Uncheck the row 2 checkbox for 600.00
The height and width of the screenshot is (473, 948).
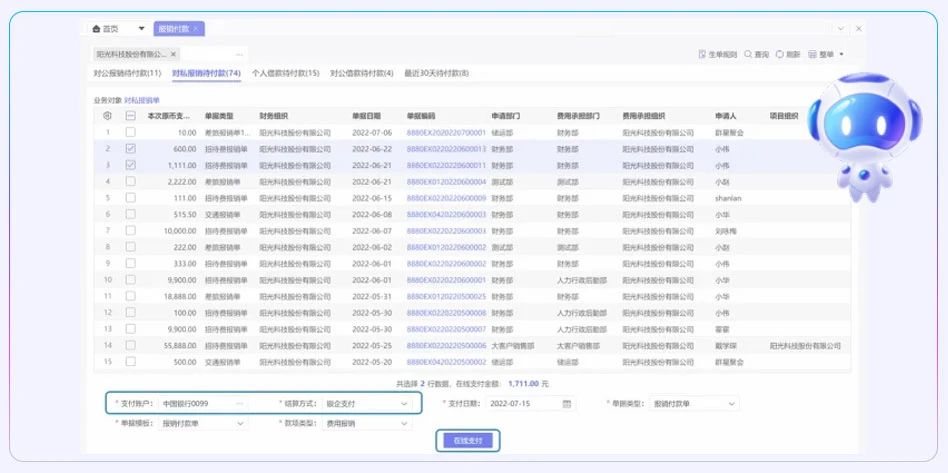pyautogui.click(x=130, y=148)
